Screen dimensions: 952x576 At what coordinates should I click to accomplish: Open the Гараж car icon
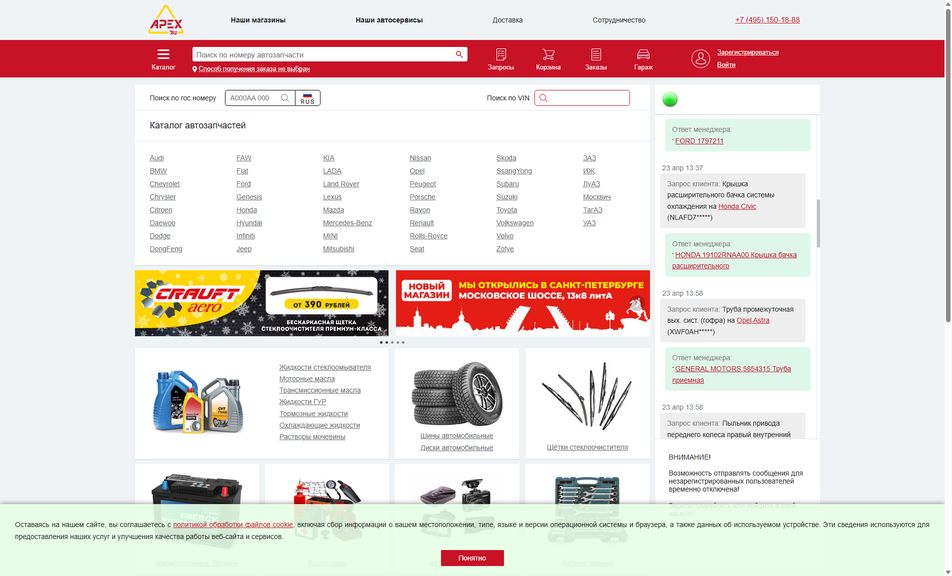point(644,59)
